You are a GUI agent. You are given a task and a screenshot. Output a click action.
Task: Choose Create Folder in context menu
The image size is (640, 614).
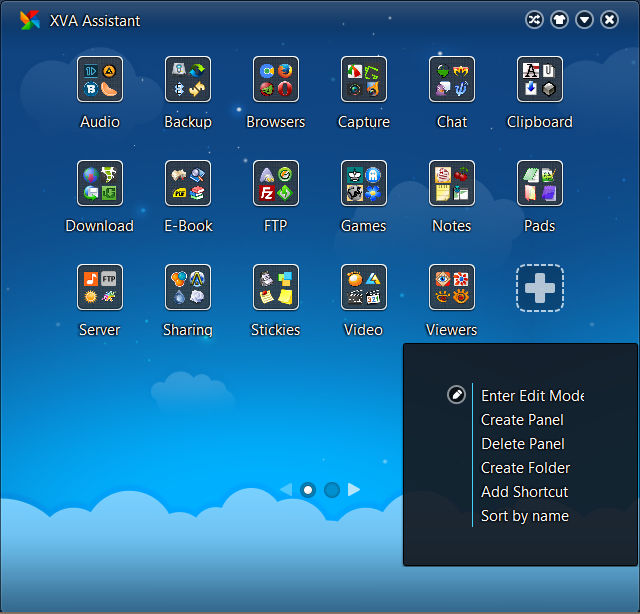pos(525,468)
